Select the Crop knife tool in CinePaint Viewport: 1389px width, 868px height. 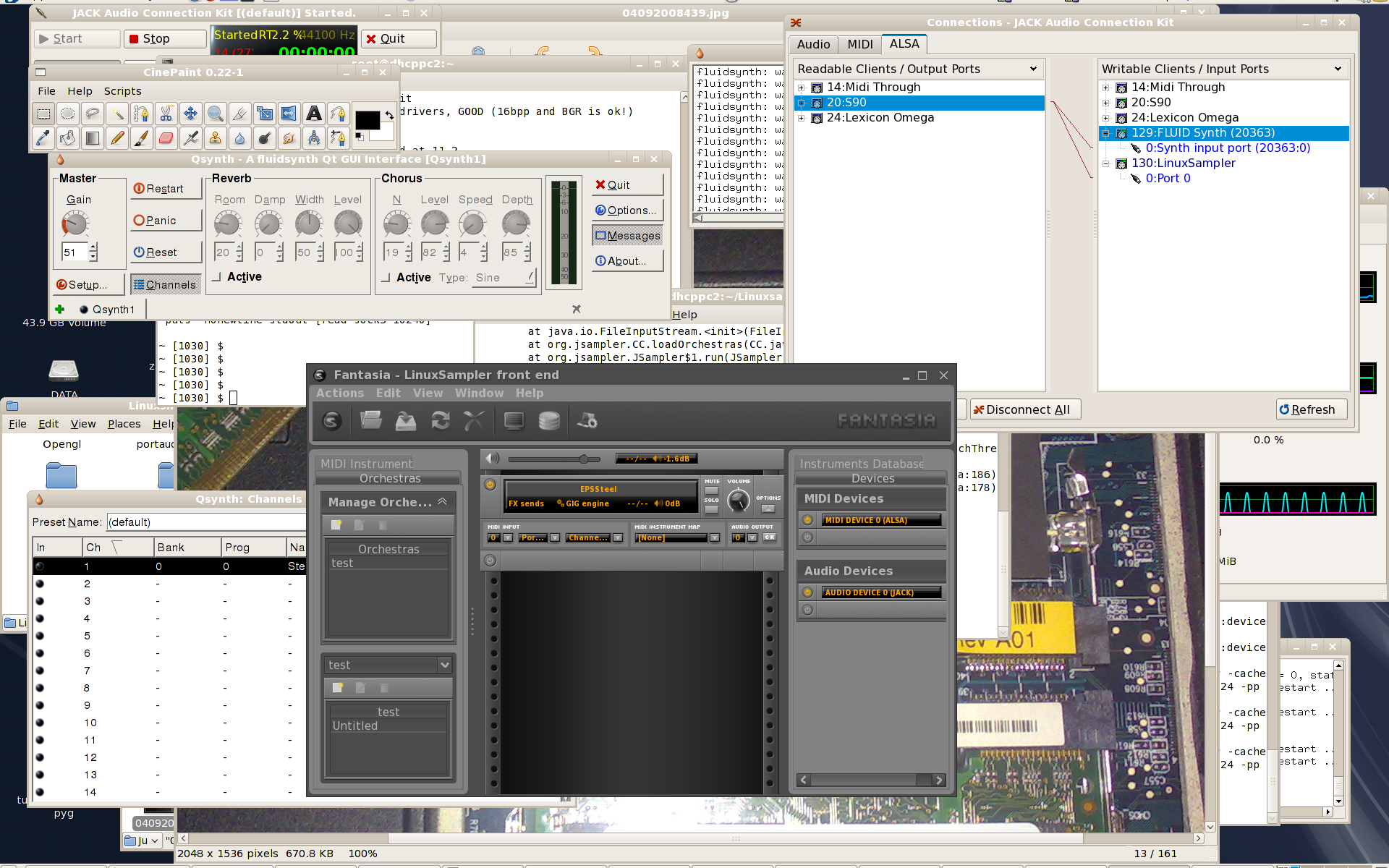[239, 114]
